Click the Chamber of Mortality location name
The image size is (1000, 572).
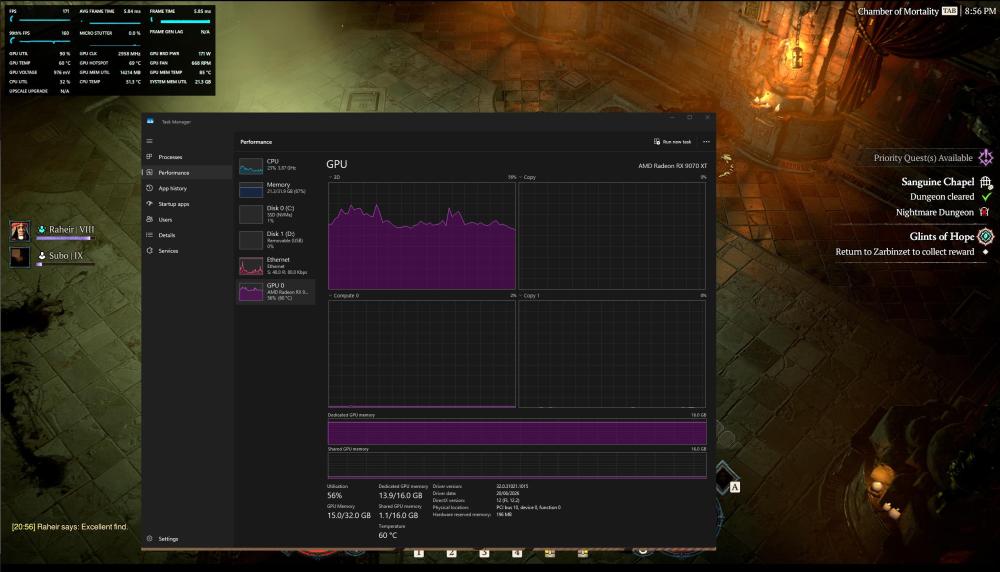tap(898, 11)
